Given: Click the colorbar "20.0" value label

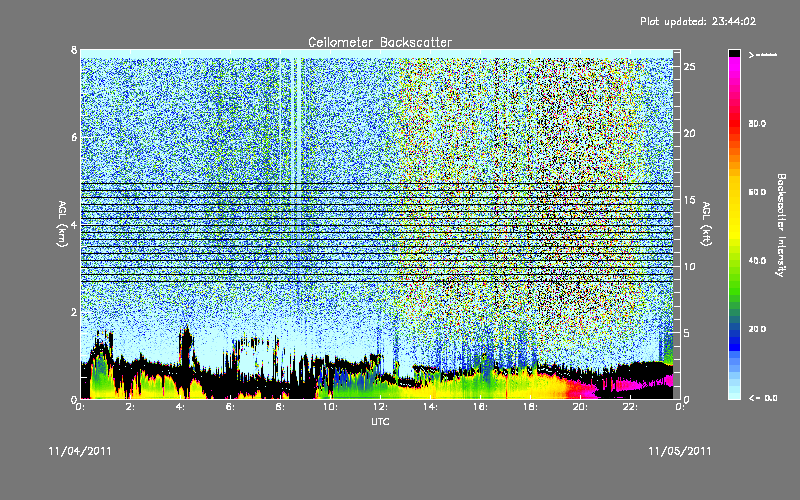Looking at the screenshot, I should point(757,329).
